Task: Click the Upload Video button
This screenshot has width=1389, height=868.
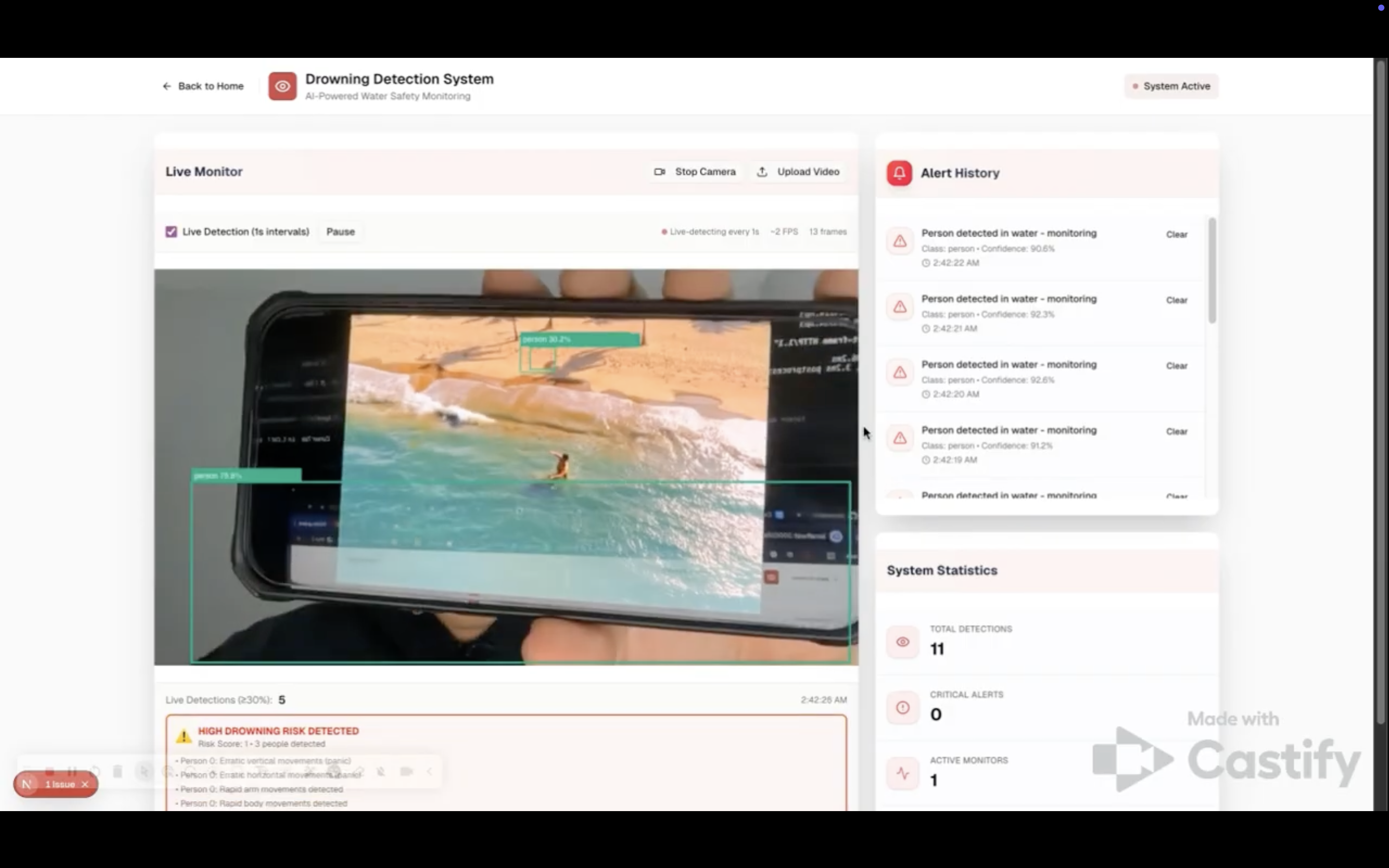Action: tap(798, 172)
